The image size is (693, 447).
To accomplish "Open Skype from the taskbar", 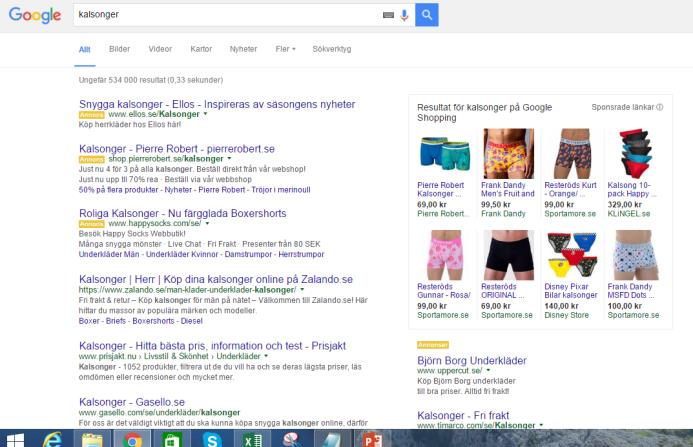I will click(212, 439).
